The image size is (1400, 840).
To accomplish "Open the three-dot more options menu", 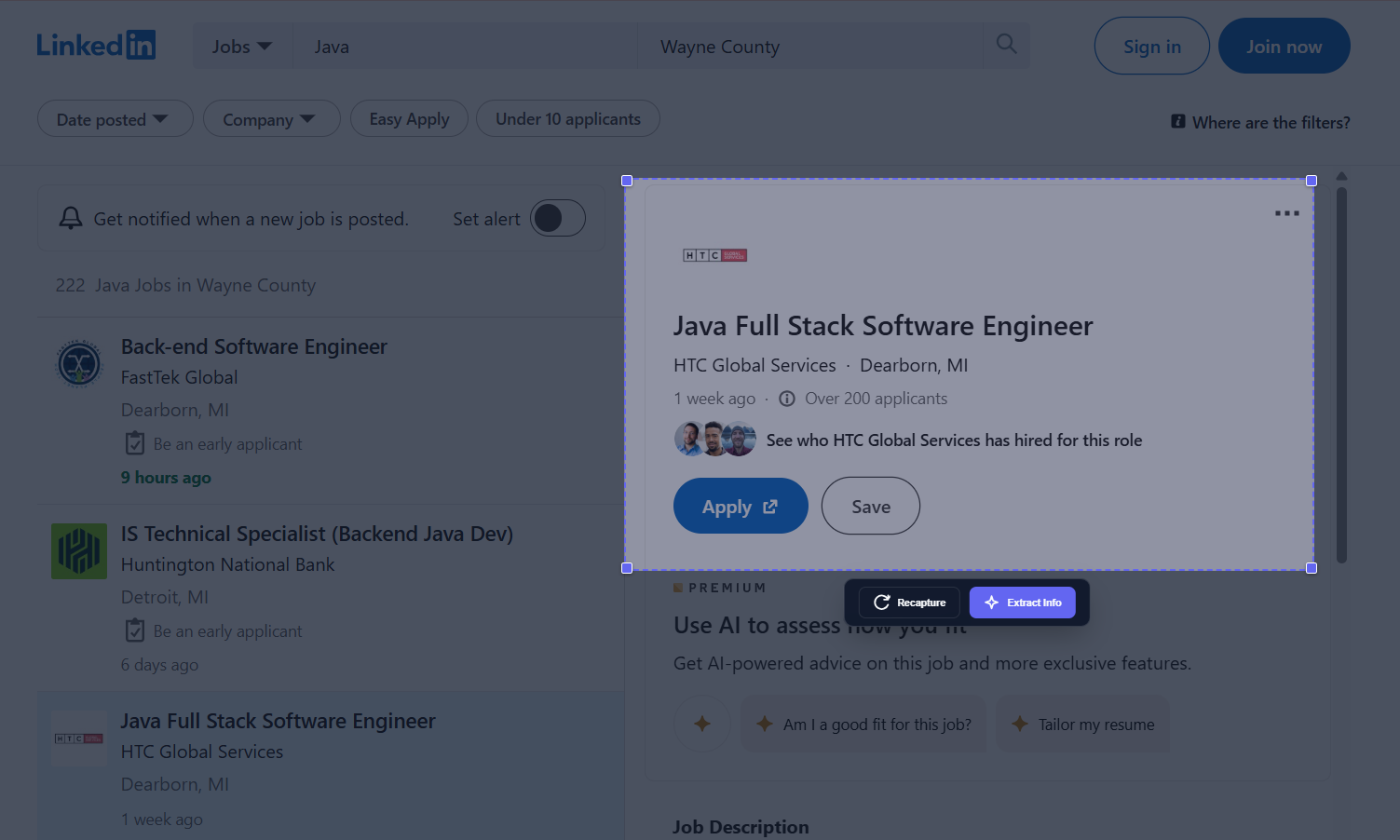I will (x=1286, y=213).
